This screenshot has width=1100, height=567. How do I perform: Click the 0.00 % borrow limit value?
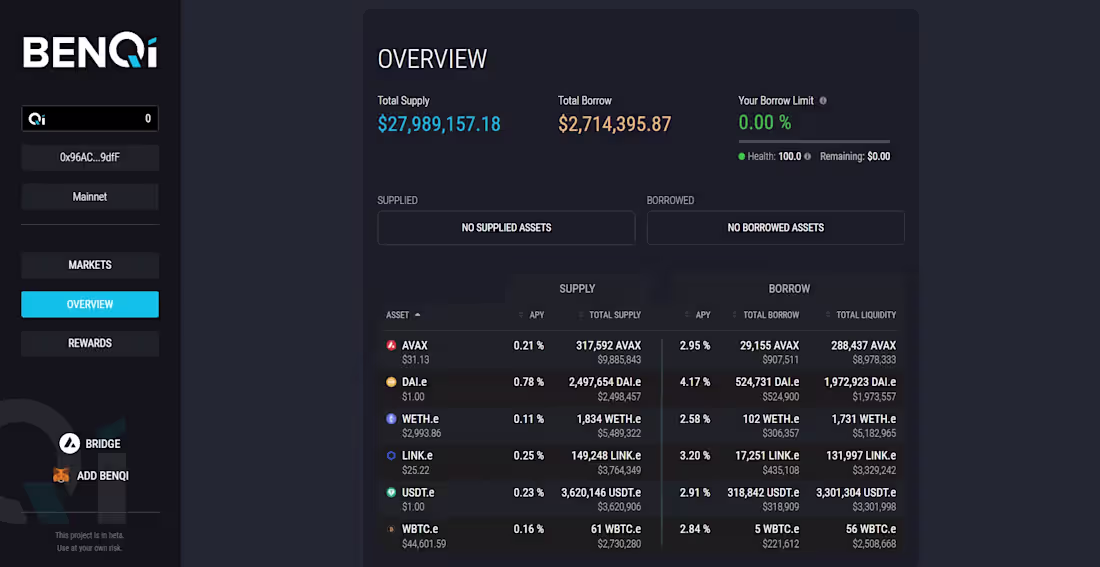[x=765, y=123]
